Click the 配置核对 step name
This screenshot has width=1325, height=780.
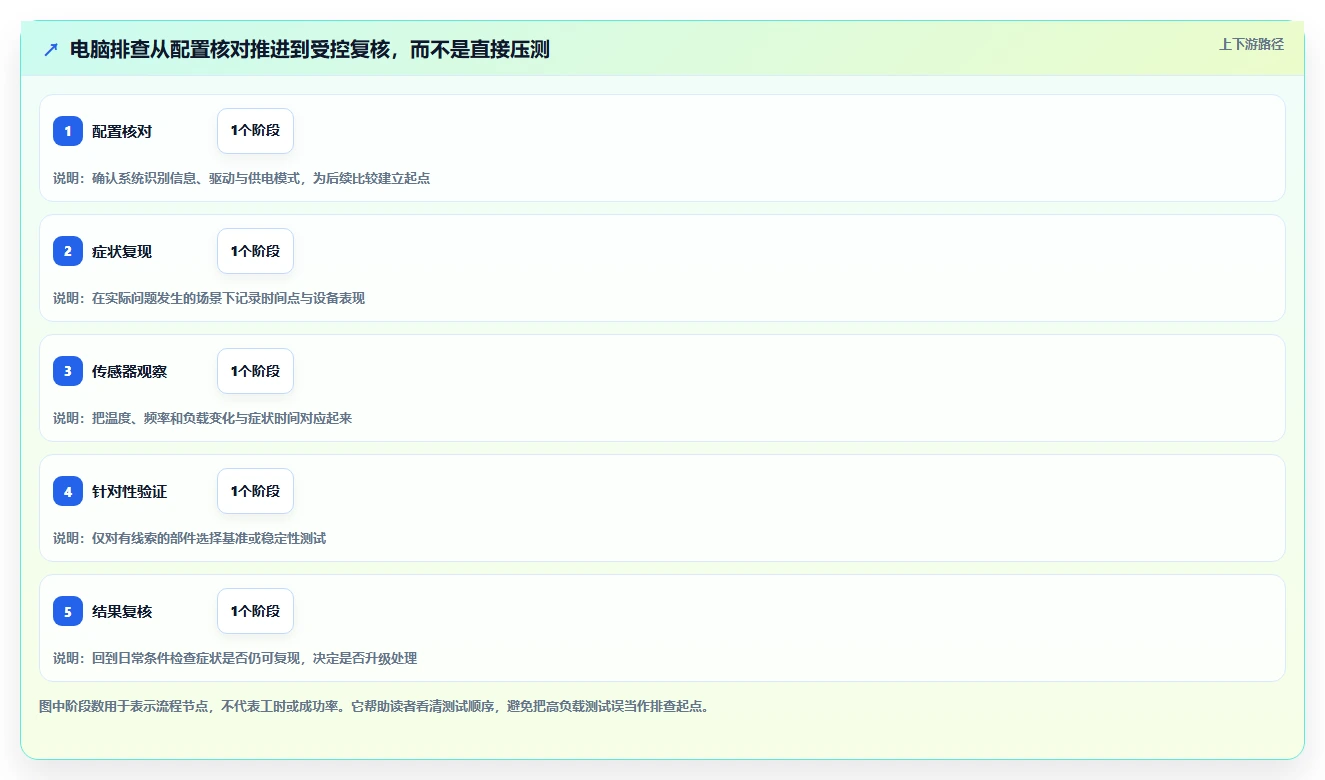point(122,132)
